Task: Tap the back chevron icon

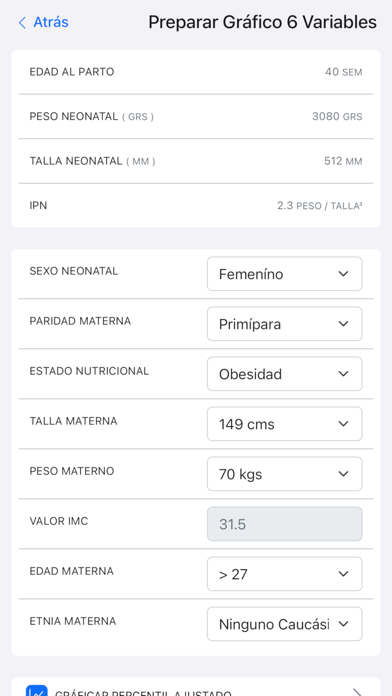Action: [x=22, y=23]
